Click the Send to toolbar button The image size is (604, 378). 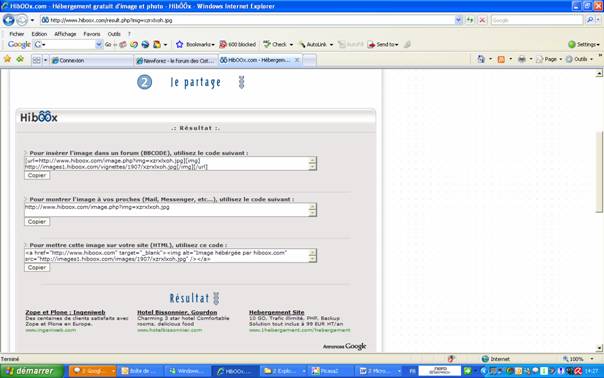coord(383,44)
